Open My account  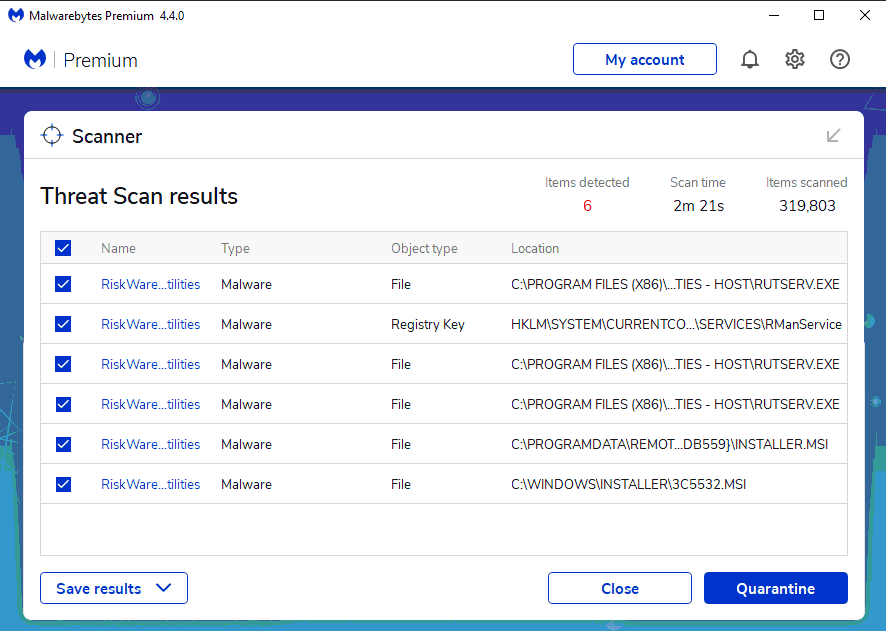click(x=644, y=59)
